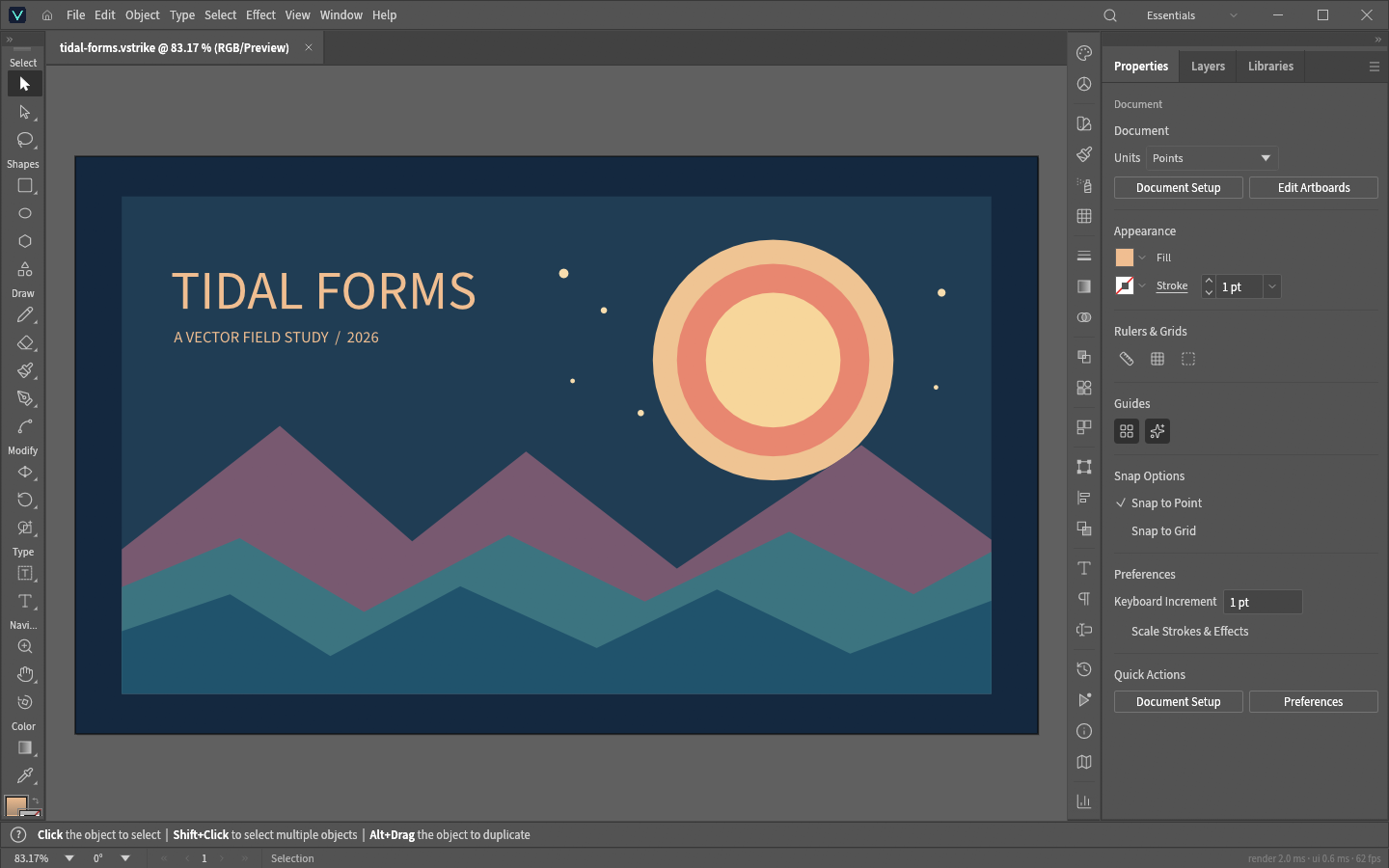Open the Paragraph panel icon
This screenshot has width=1389, height=868.
(x=1084, y=599)
